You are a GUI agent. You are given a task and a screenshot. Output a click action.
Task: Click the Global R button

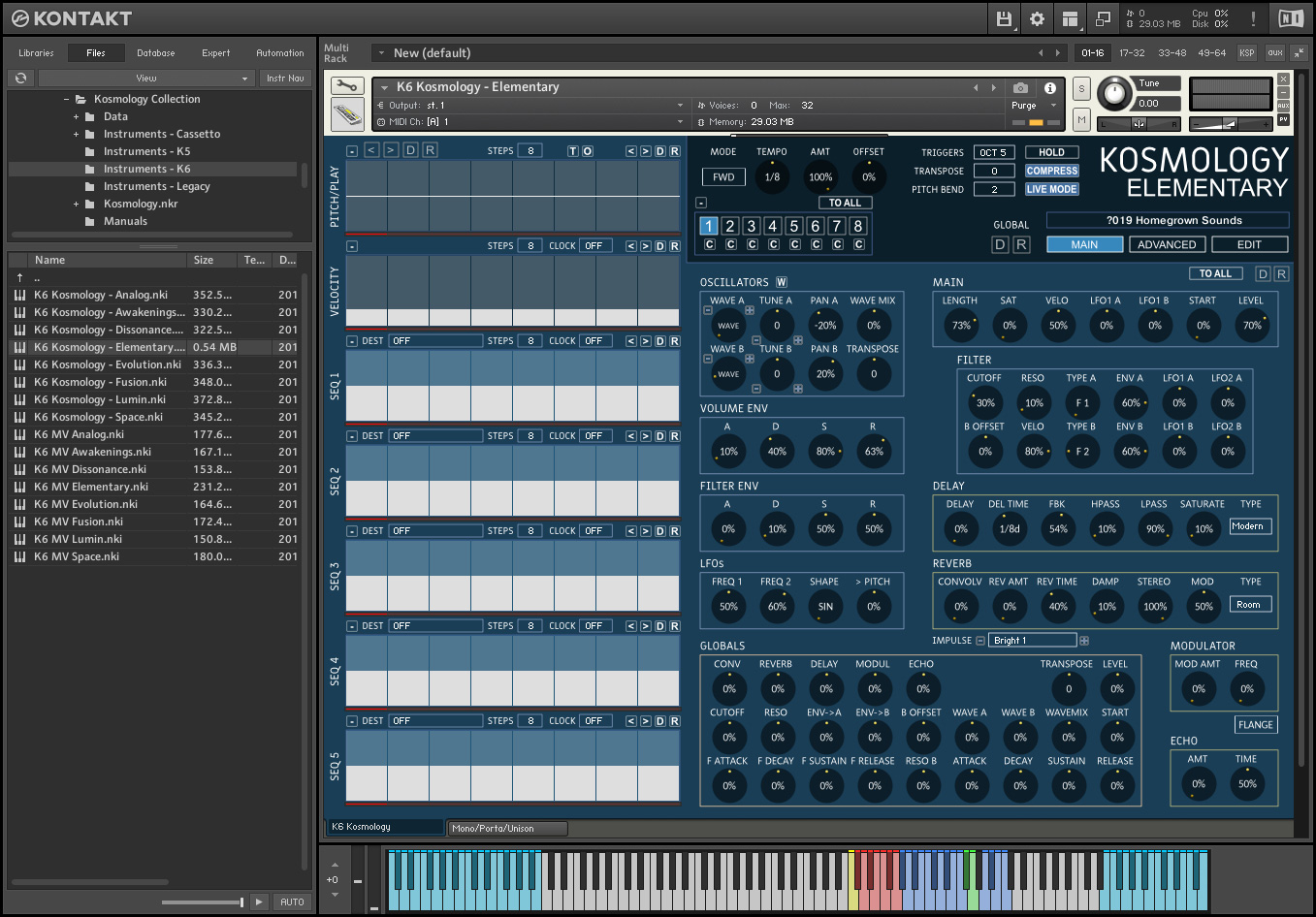(x=1021, y=244)
